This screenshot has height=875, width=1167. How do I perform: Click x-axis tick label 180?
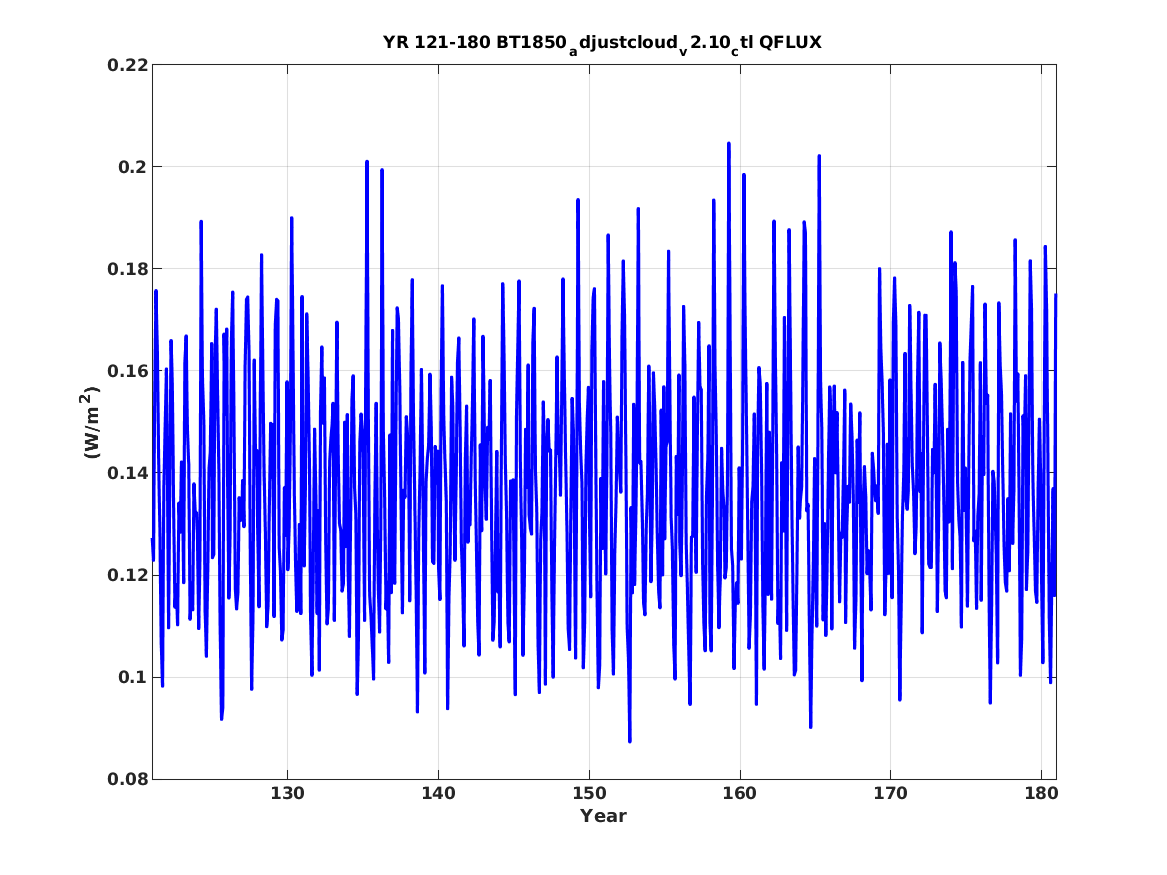[1041, 794]
